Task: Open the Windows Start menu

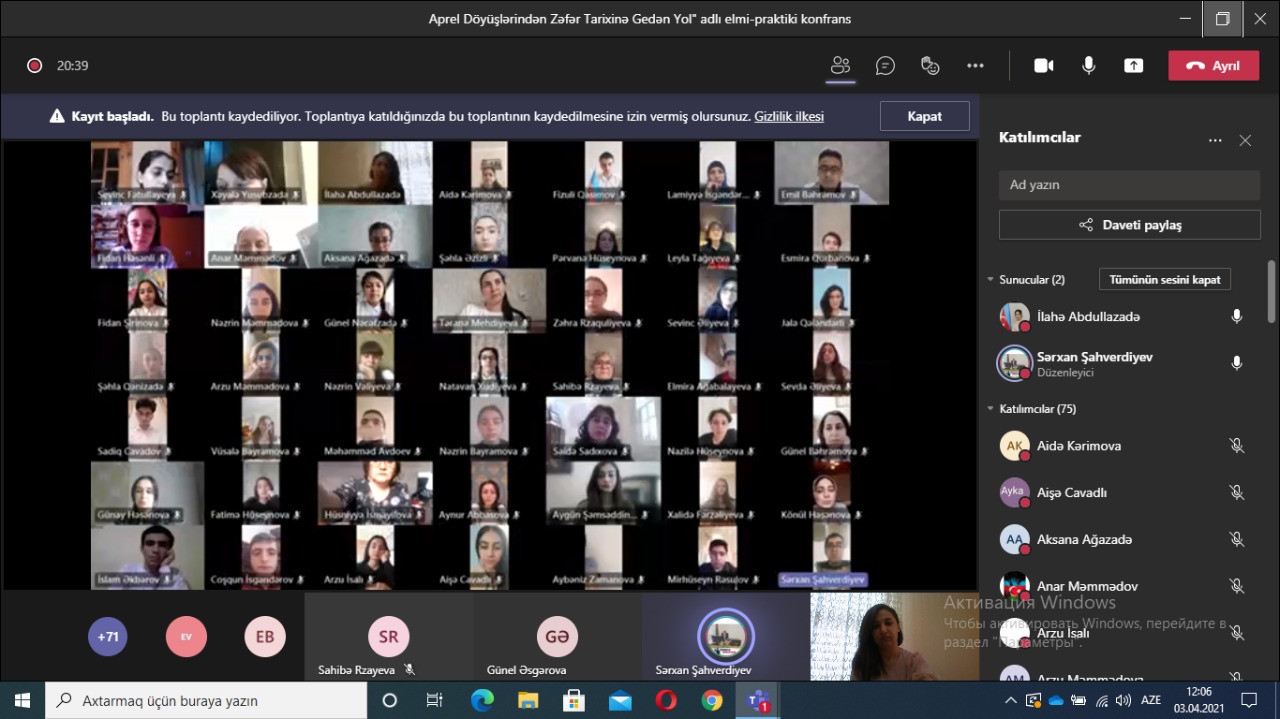Action: pyautogui.click(x=22, y=700)
